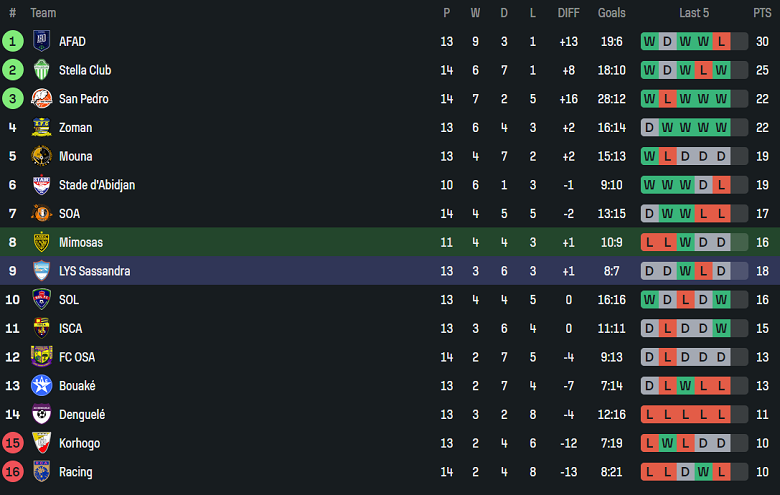The width and height of the screenshot is (780, 495).
Task: Click the San Pedro team logo
Action: (41, 99)
